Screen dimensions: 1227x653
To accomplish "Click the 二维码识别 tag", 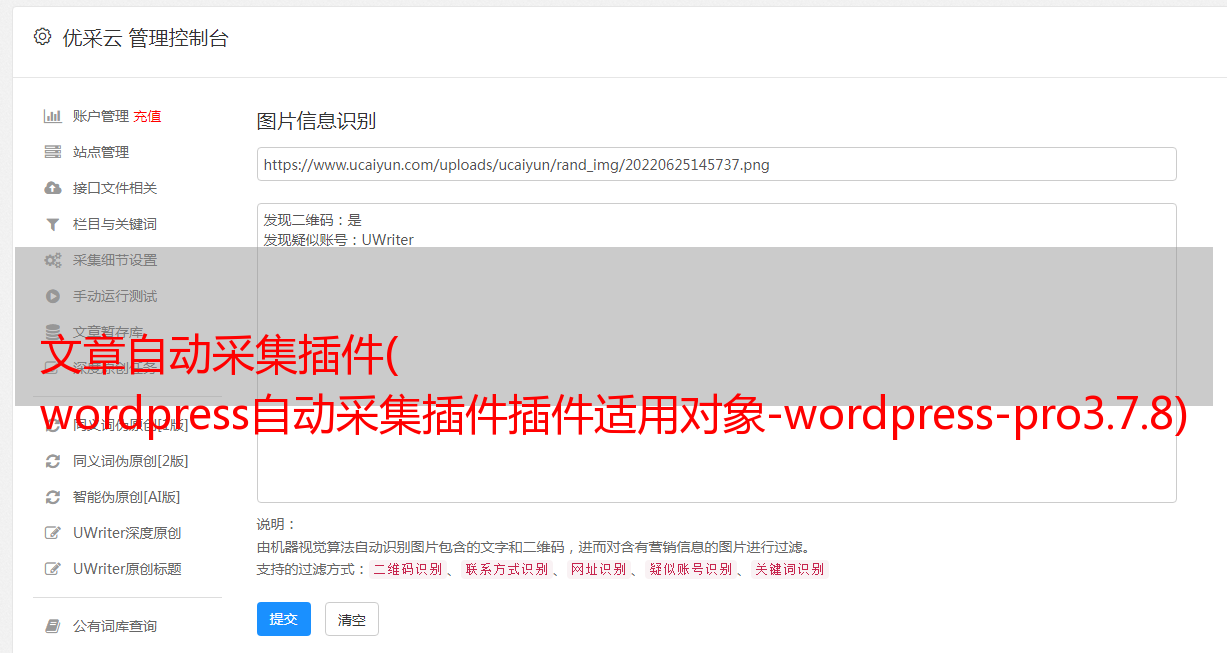I will 407,569.
